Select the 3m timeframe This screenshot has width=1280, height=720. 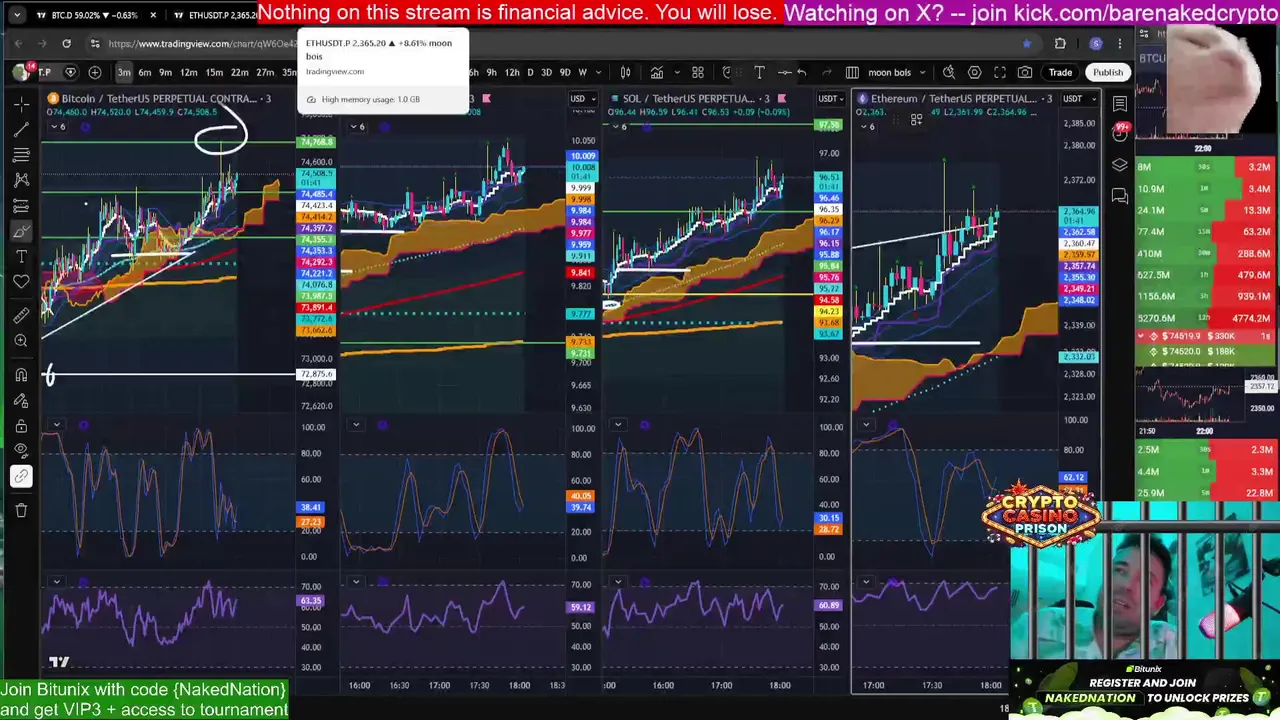tap(123, 72)
